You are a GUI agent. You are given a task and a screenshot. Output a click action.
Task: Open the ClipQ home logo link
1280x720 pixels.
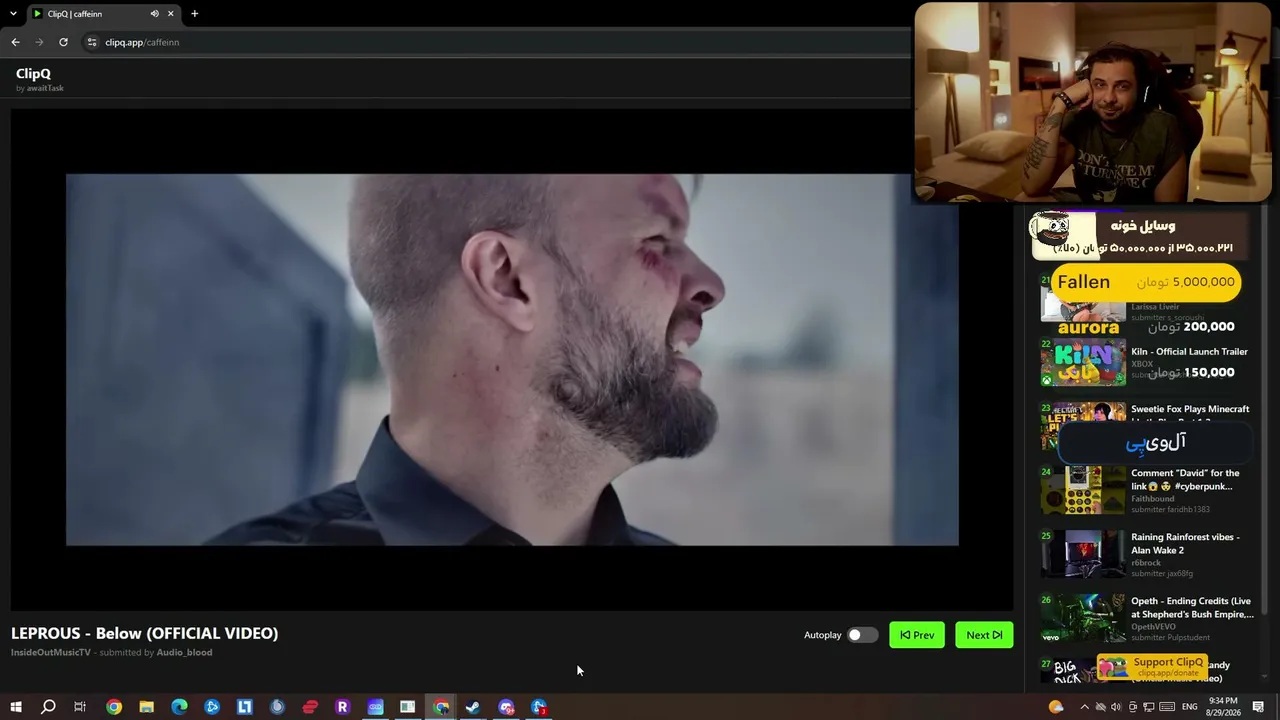[33, 73]
